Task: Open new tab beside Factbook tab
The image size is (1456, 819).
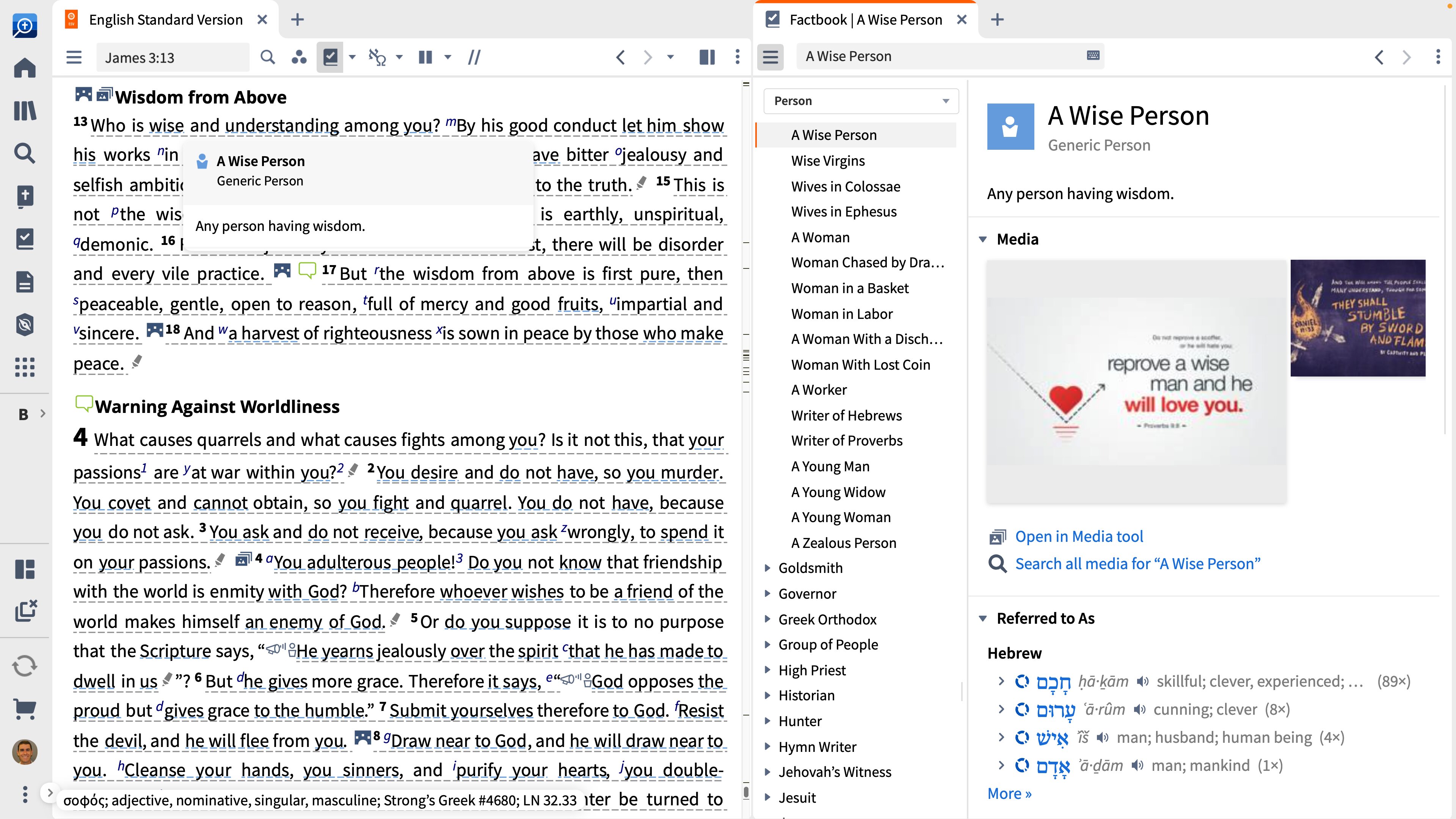Action: click(998, 20)
